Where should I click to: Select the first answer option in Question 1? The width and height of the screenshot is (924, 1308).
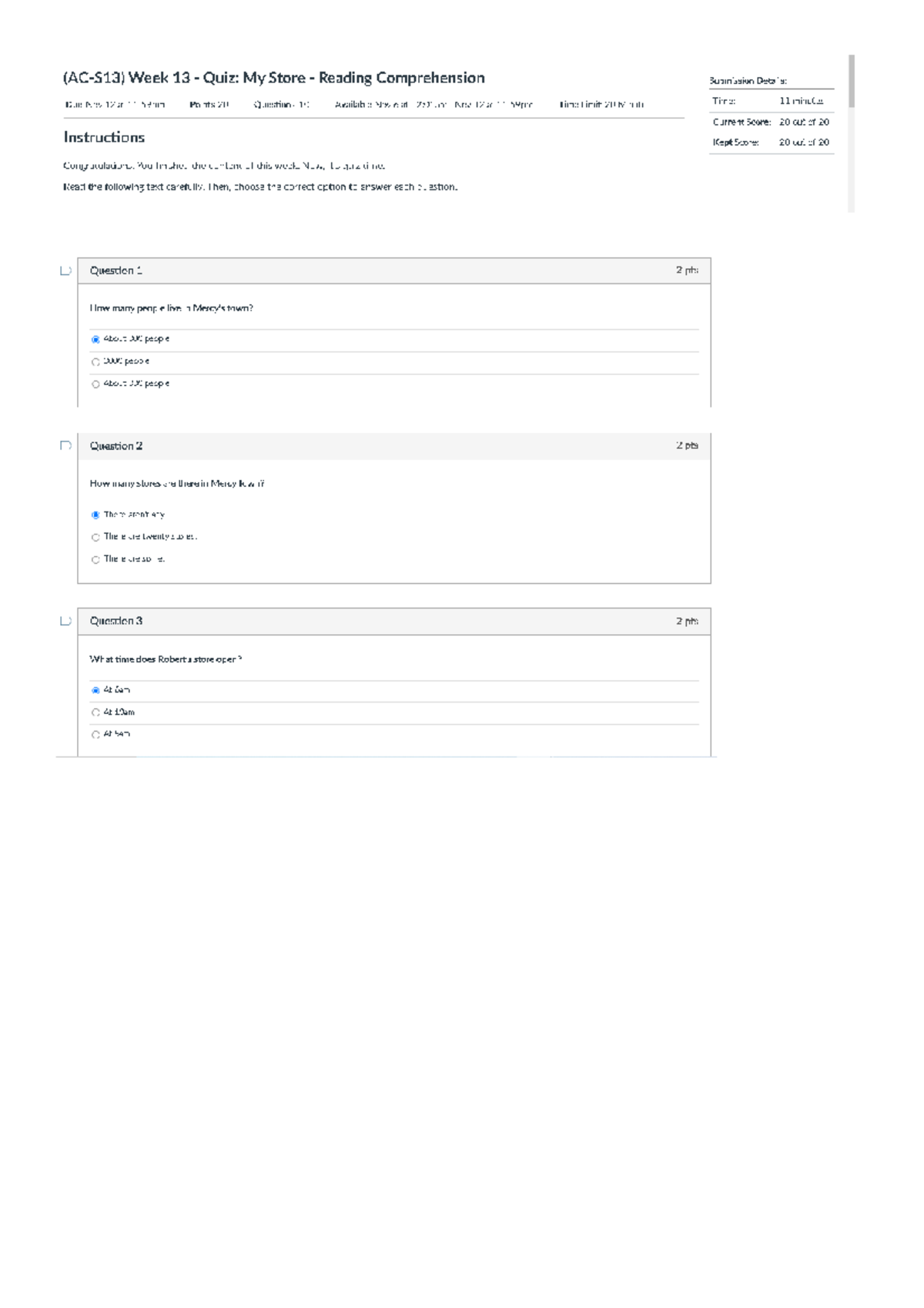pos(95,339)
